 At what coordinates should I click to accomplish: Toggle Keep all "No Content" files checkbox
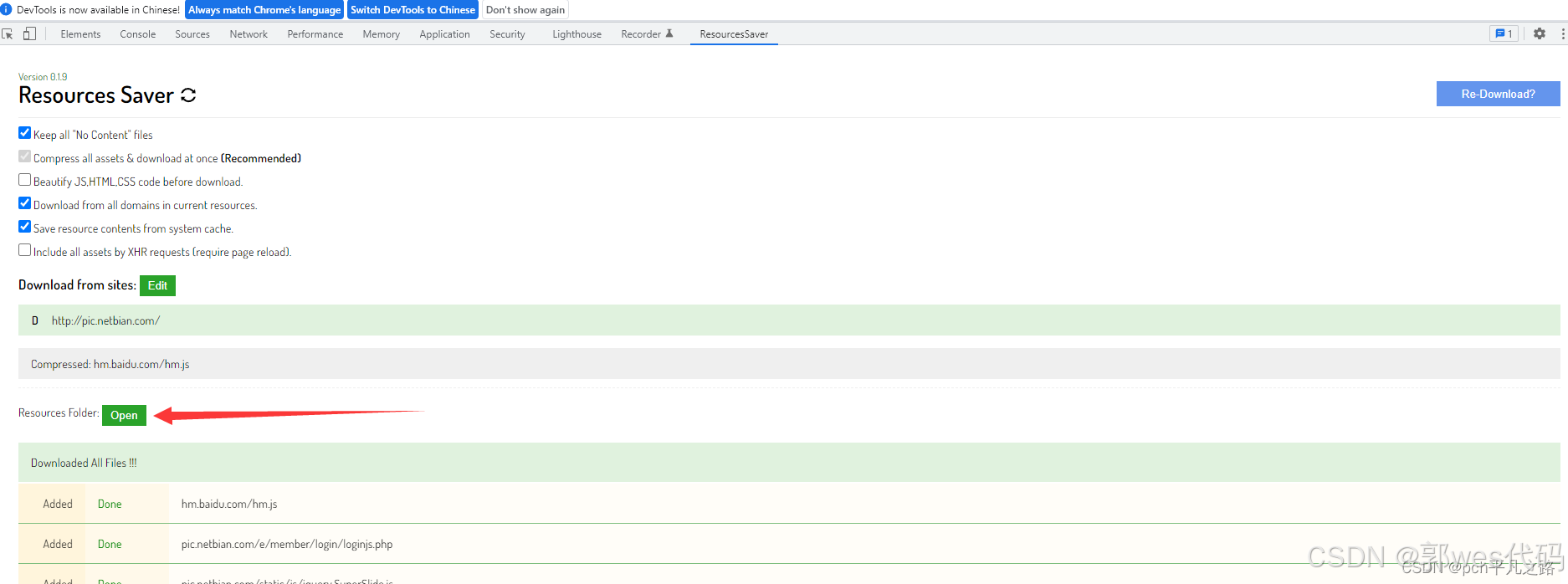25,133
